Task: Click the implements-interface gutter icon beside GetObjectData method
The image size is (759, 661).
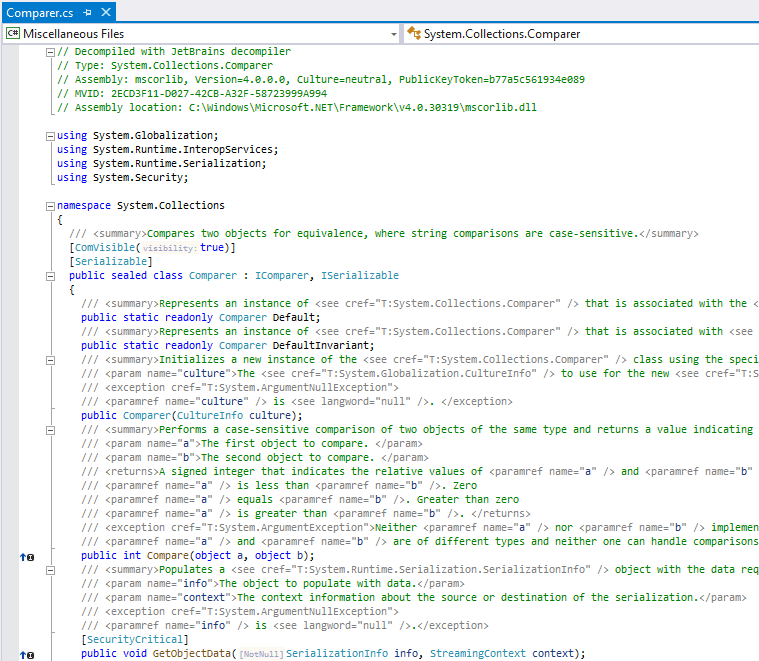Action: click(26, 654)
